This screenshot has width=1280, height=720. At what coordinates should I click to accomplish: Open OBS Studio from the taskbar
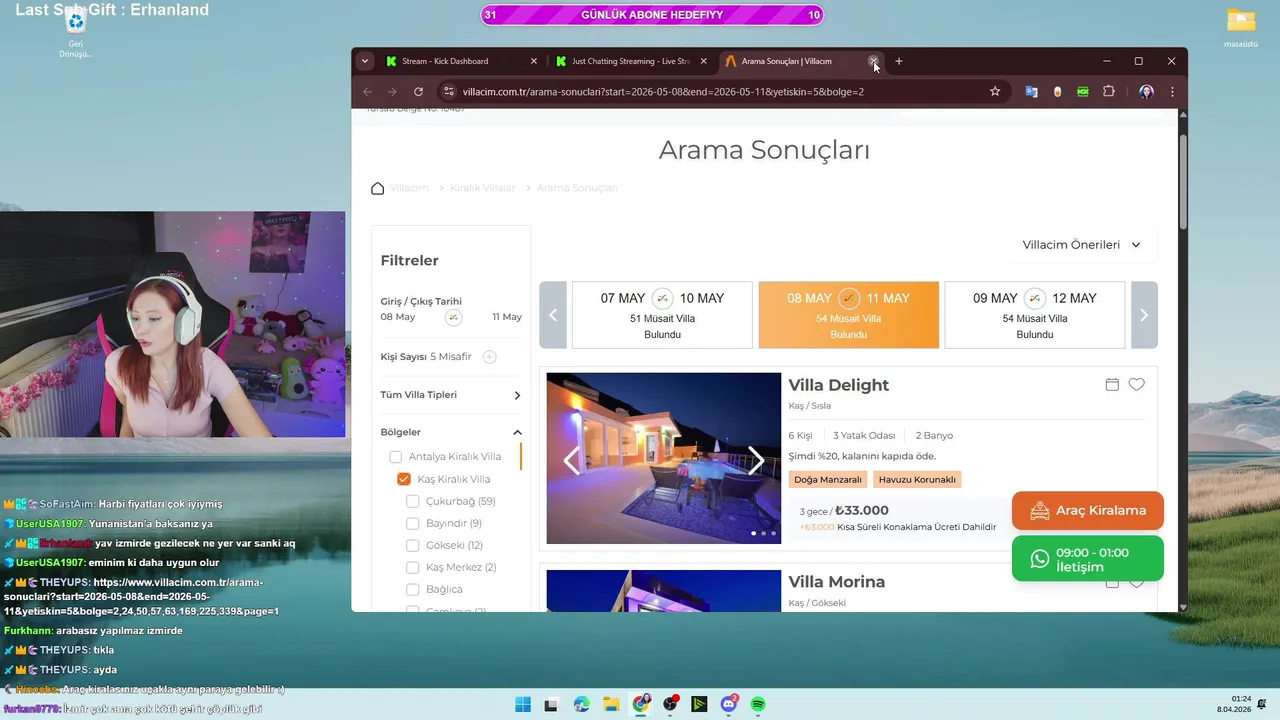coord(670,704)
